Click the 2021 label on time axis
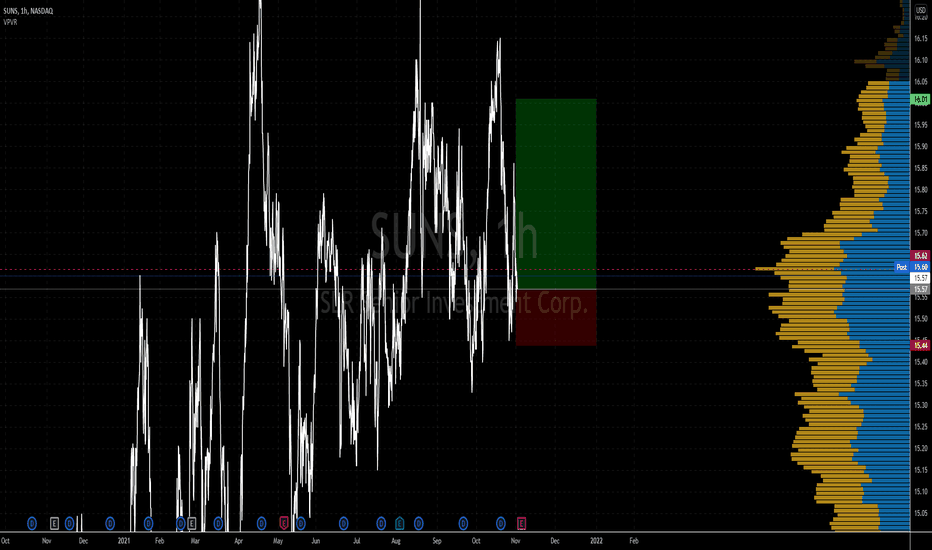Viewport: 932px width, 550px height. coord(124,540)
